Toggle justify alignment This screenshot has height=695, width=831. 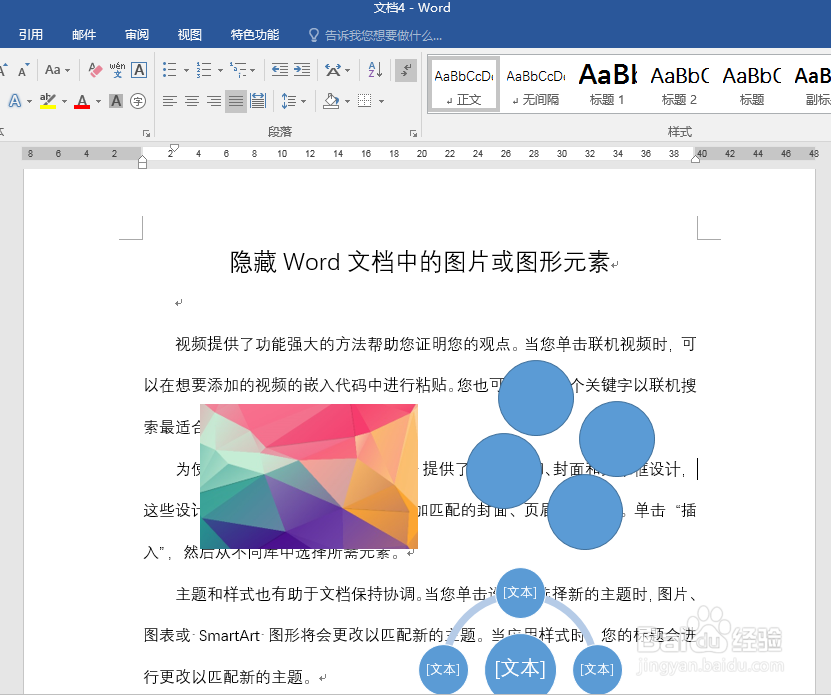point(236,101)
